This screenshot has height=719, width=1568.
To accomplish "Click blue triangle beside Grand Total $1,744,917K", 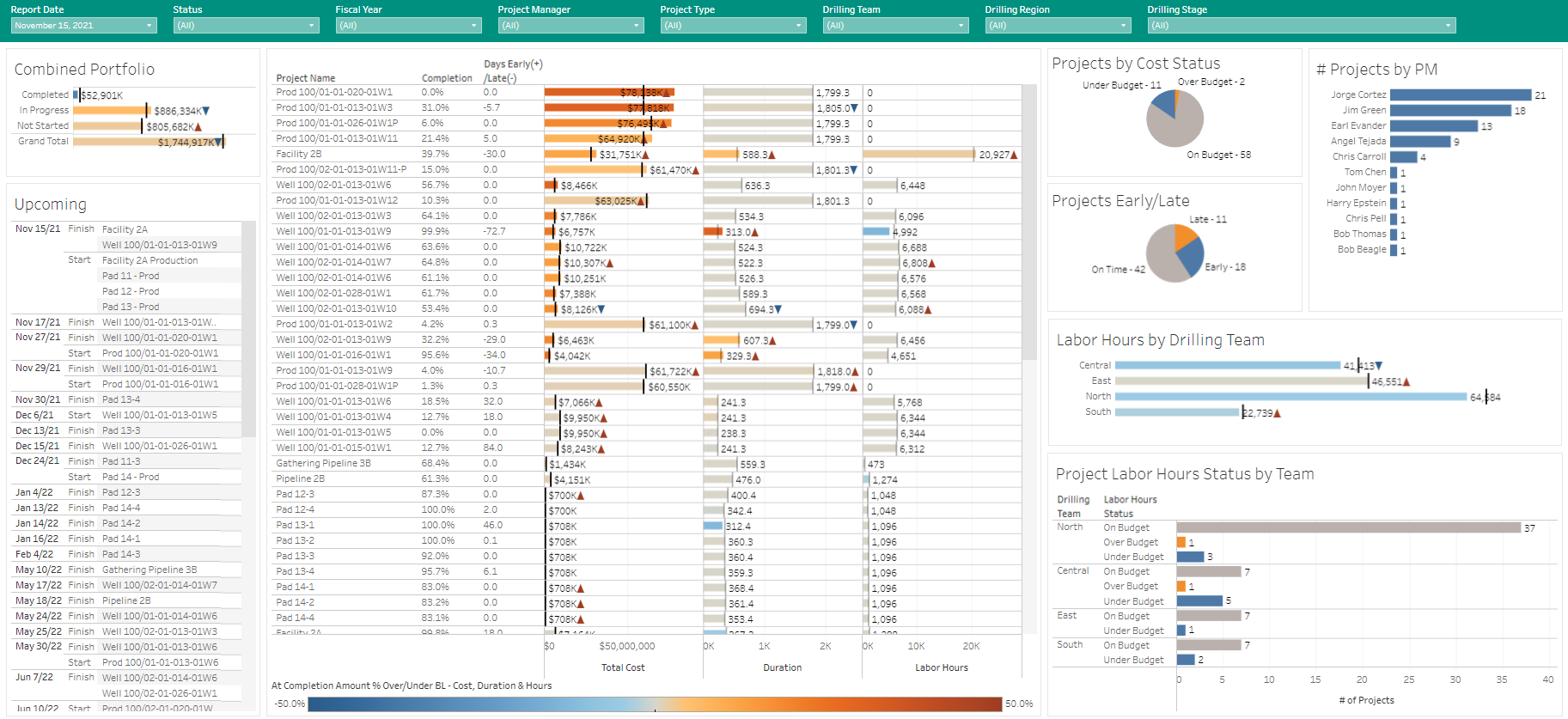I will (217, 142).
